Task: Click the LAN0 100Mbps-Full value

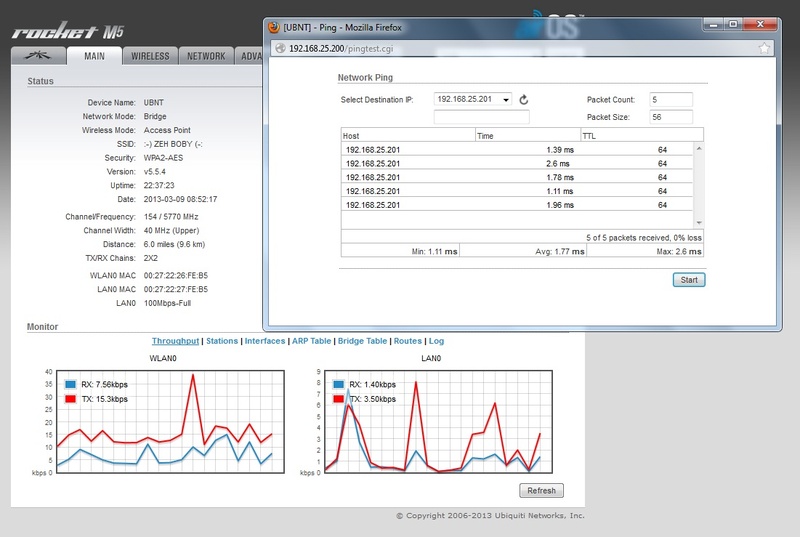Action: tap(167, 303)
